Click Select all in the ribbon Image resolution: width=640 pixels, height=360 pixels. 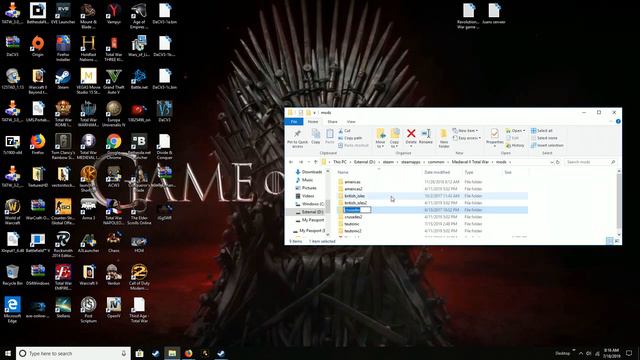coord(542,131)
